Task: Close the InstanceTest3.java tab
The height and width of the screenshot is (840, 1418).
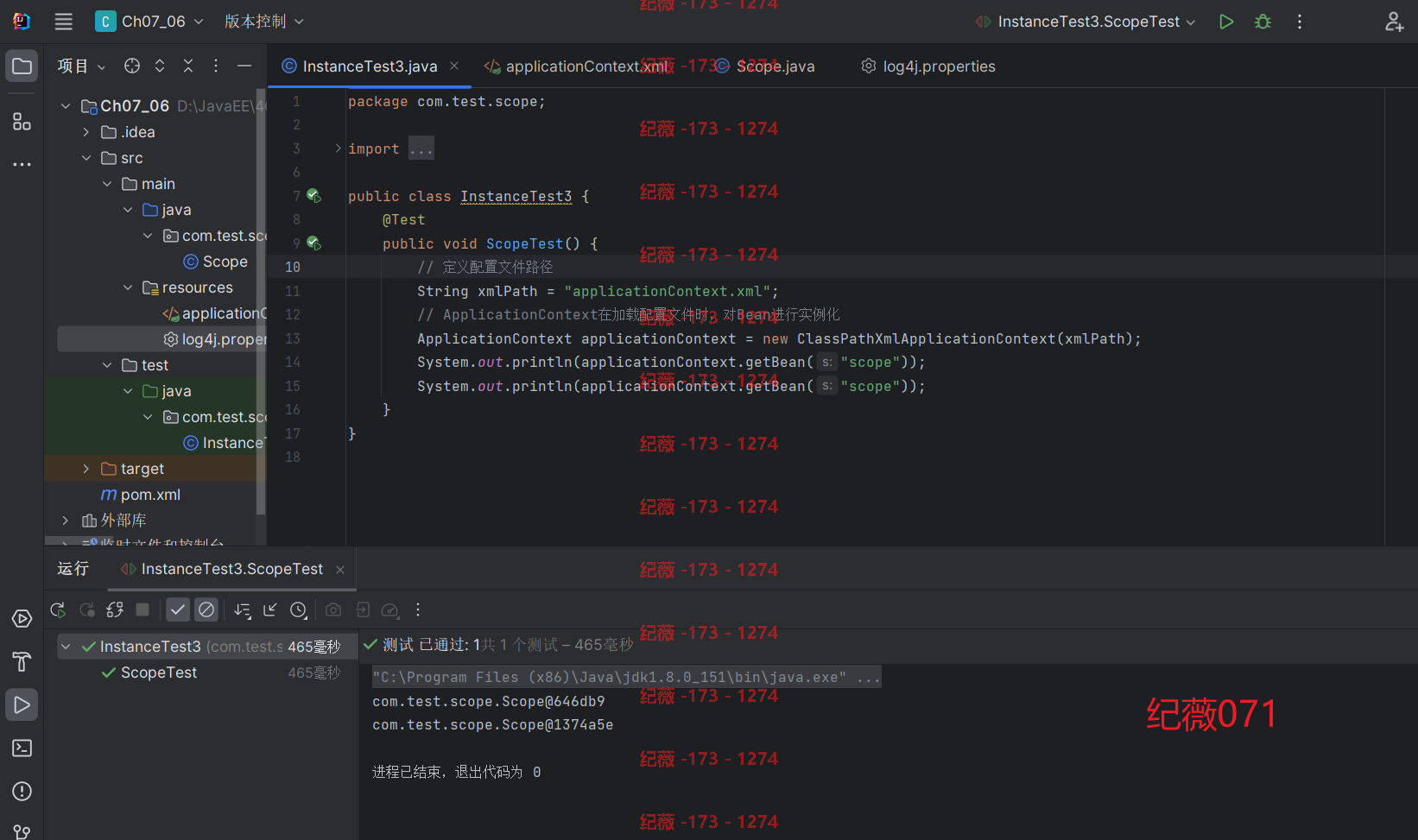Action: tap(454, 66)
